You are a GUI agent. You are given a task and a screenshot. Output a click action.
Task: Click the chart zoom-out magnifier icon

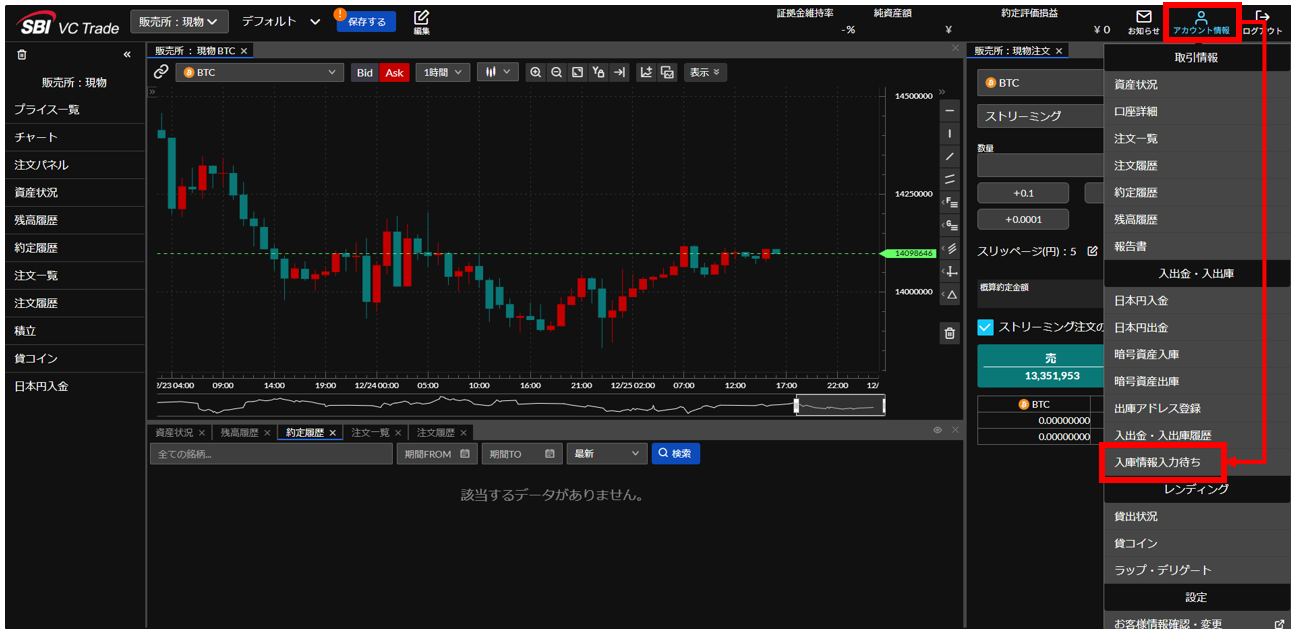[556, 72]
